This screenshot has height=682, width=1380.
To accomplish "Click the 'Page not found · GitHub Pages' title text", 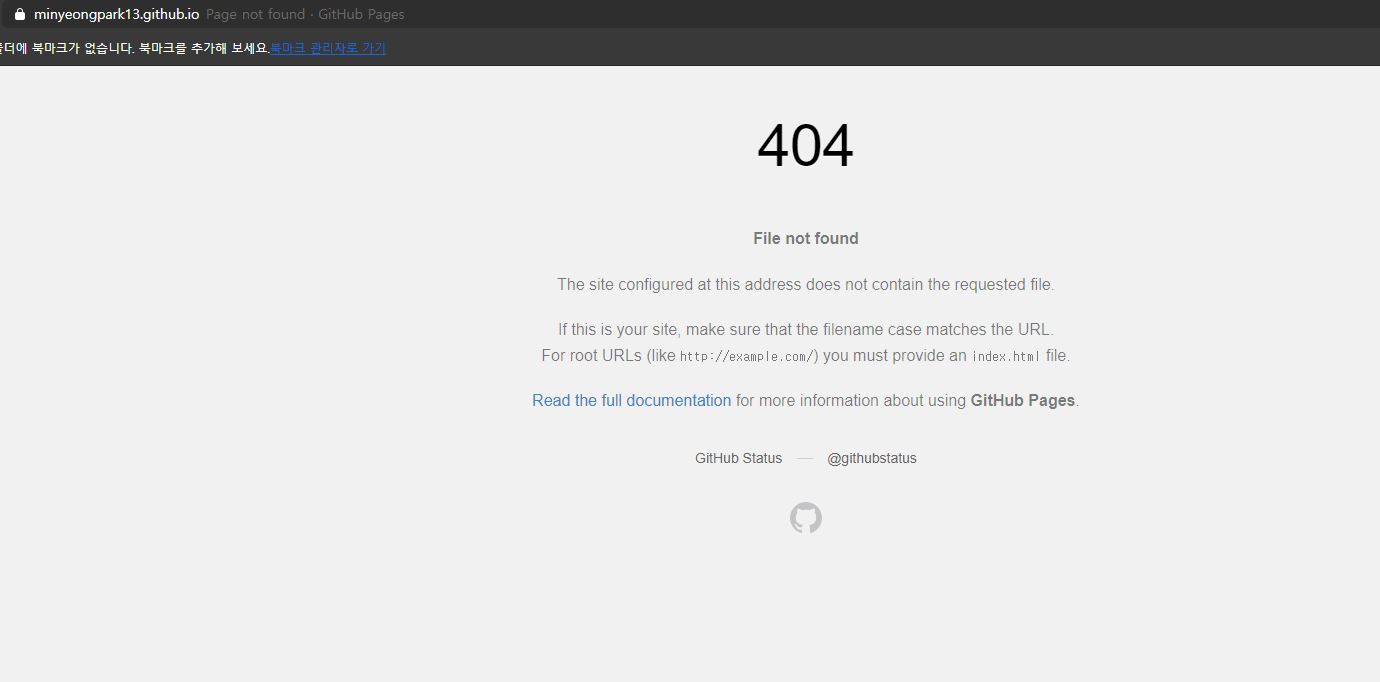I will [x=305, y=14].
